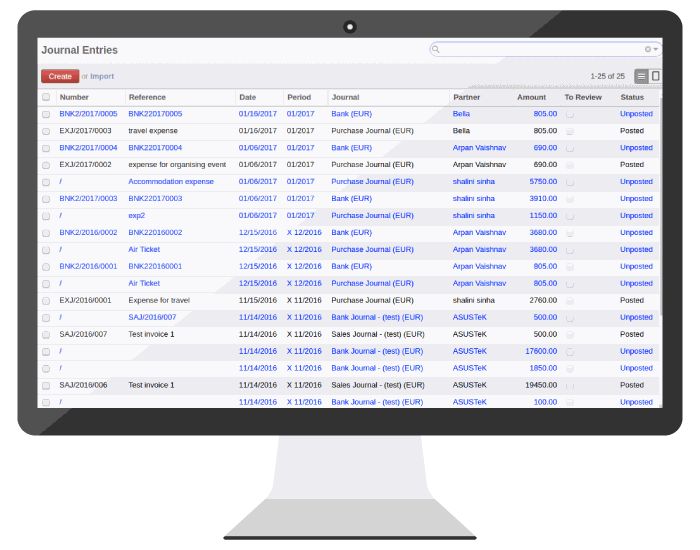Clear the search field with the x icon

(x=647, y=50)
